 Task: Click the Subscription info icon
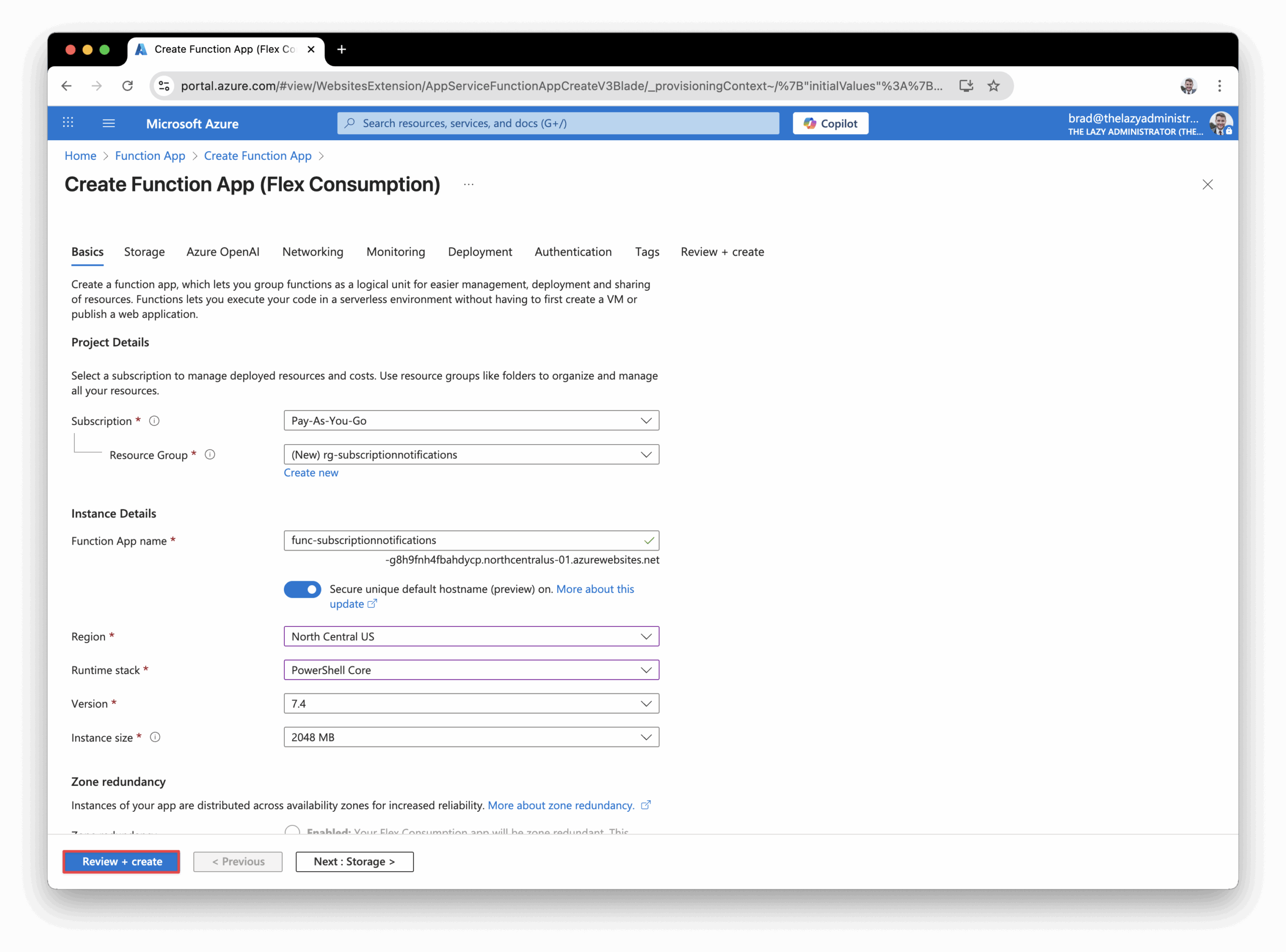[154, 420]
